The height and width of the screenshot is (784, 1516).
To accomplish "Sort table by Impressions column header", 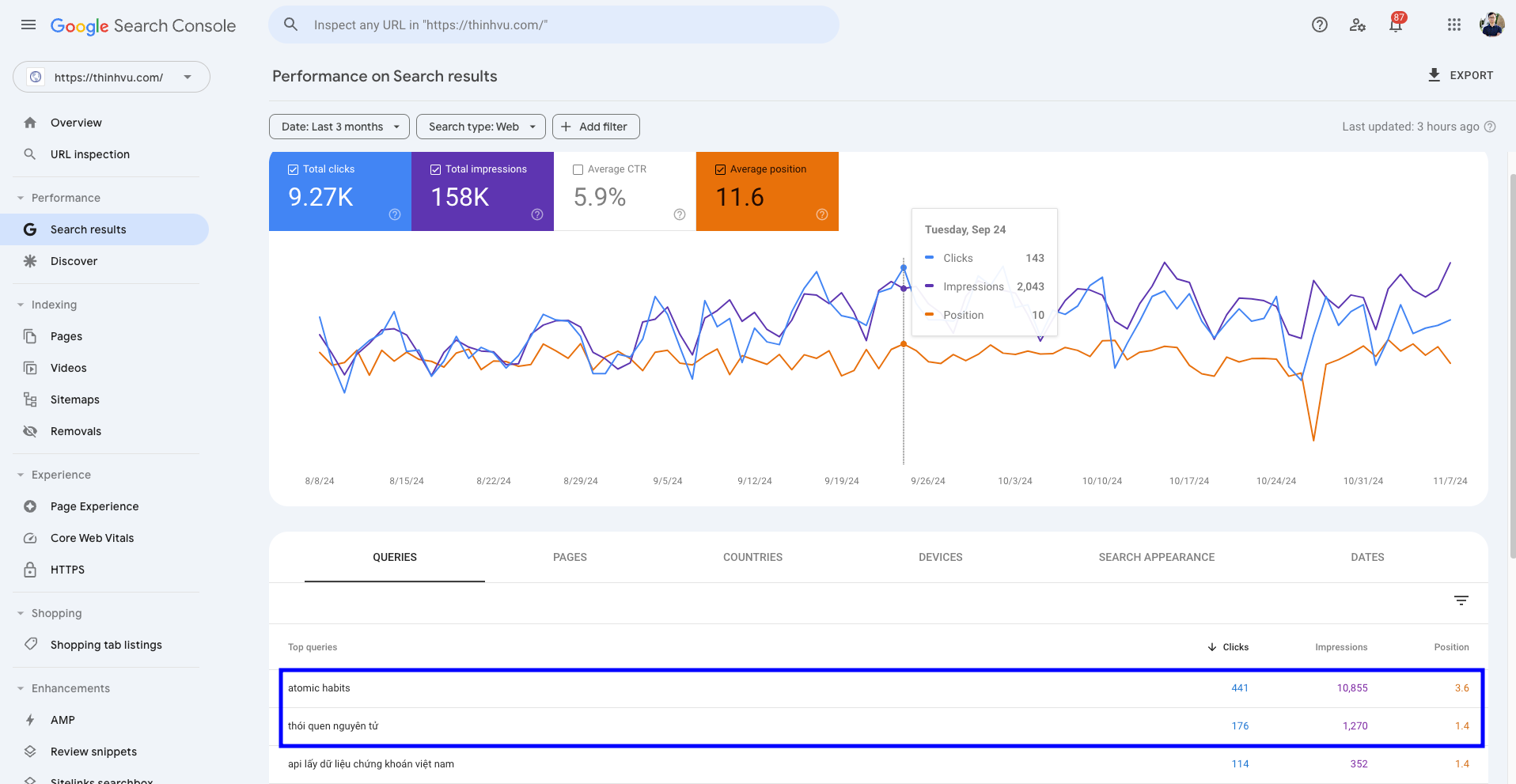I will pyautogui.click(x=1341, y=647).
